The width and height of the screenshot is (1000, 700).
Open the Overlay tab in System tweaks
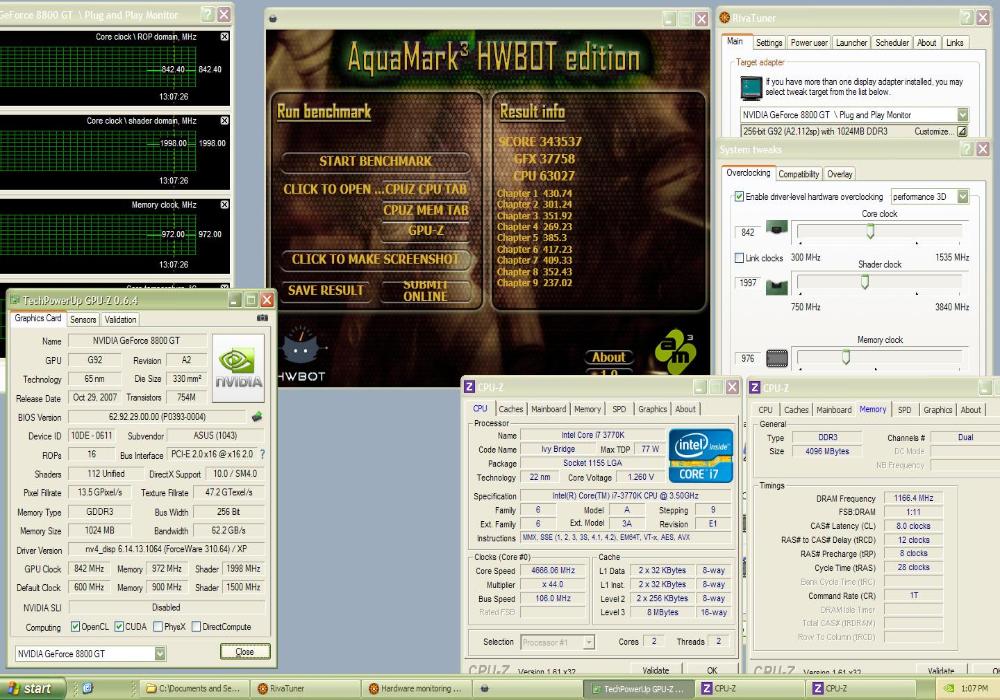(x=839, y=174)
